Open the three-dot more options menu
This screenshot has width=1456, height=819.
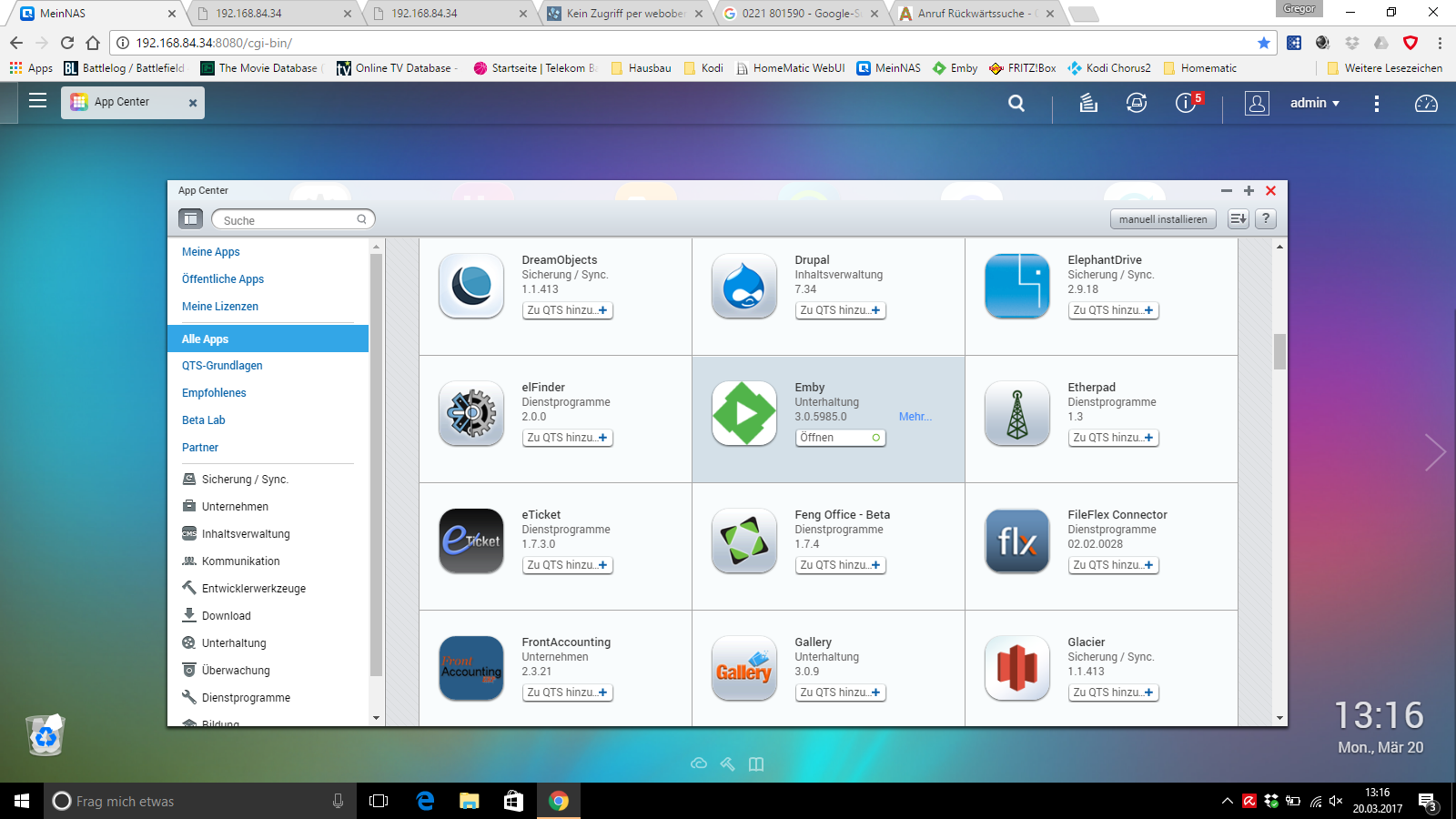click(x=1376, y=104)
